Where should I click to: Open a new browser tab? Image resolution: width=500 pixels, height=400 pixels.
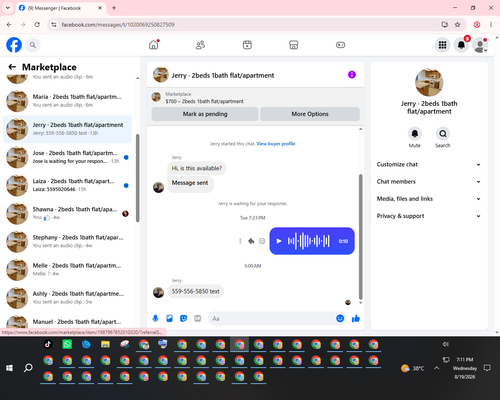tap(114, 8)
